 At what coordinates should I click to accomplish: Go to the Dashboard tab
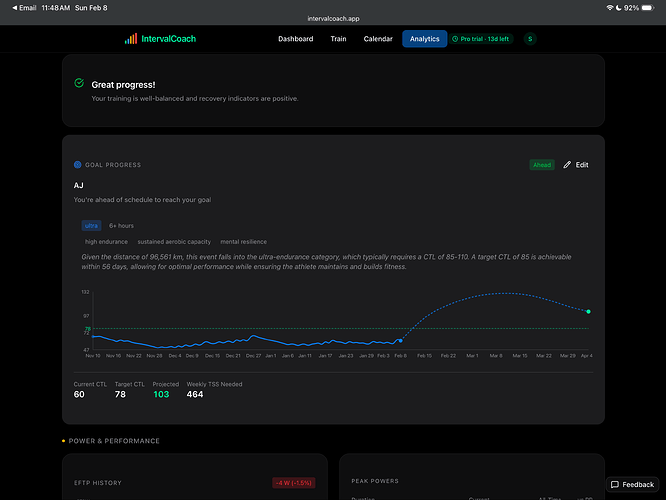[295, 39]
